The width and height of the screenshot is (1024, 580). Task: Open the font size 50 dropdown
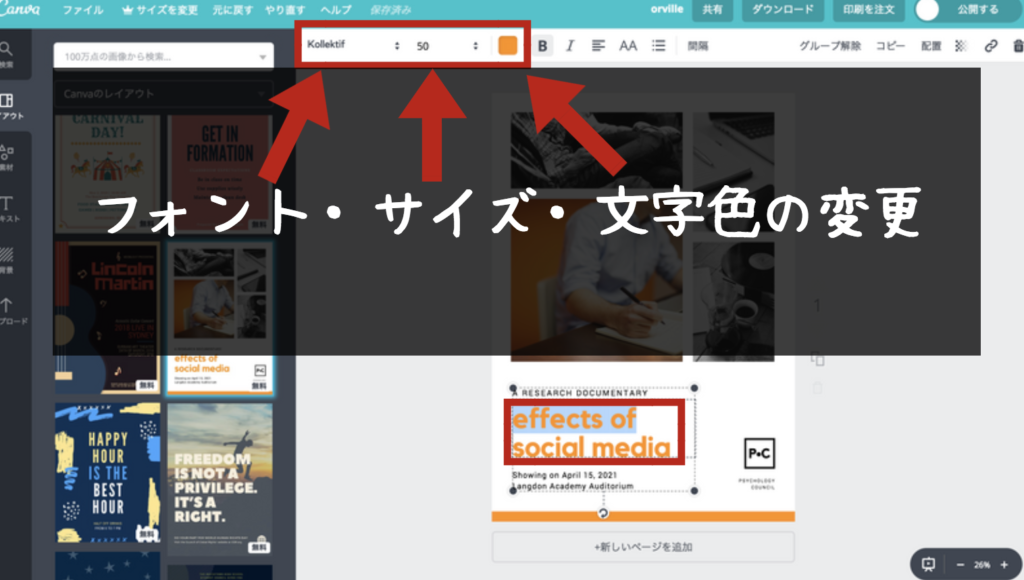tap(447, 46)
